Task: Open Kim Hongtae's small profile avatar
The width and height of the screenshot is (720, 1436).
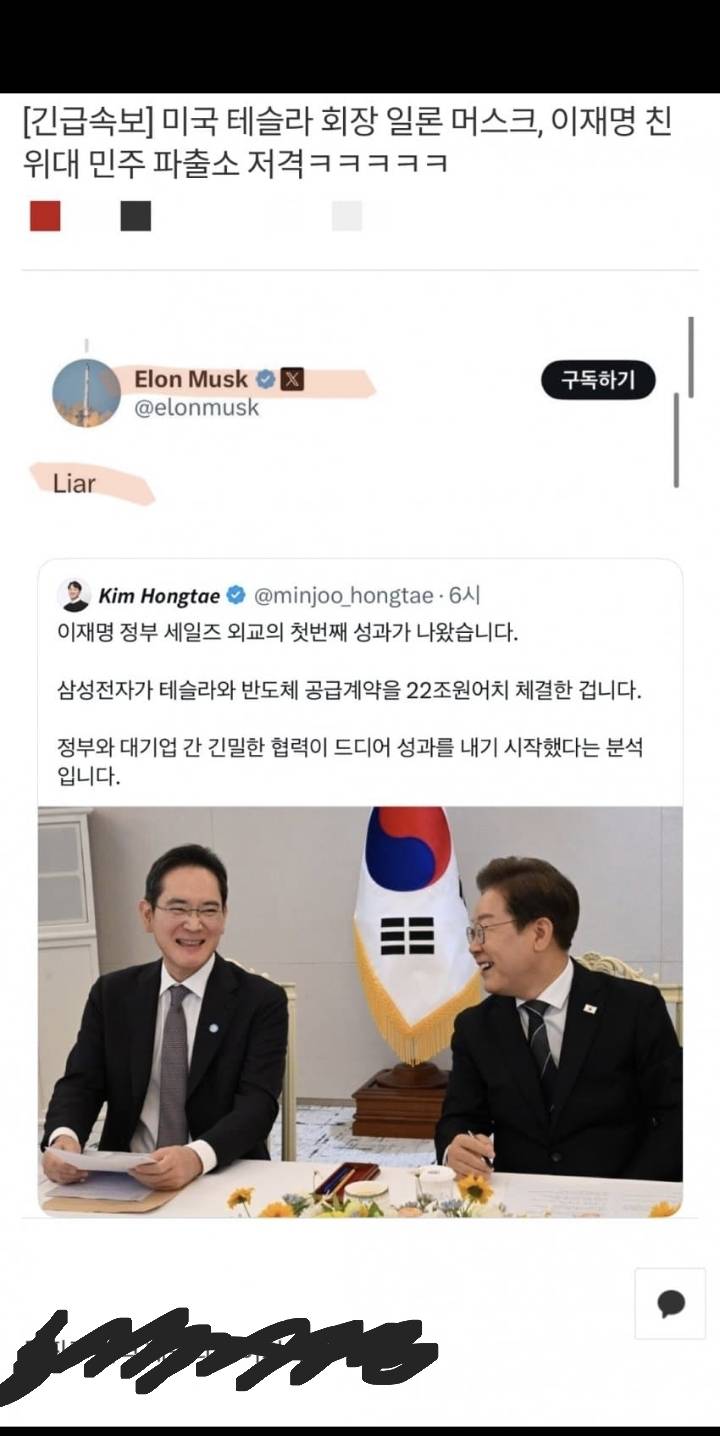Action: [74, 595]
